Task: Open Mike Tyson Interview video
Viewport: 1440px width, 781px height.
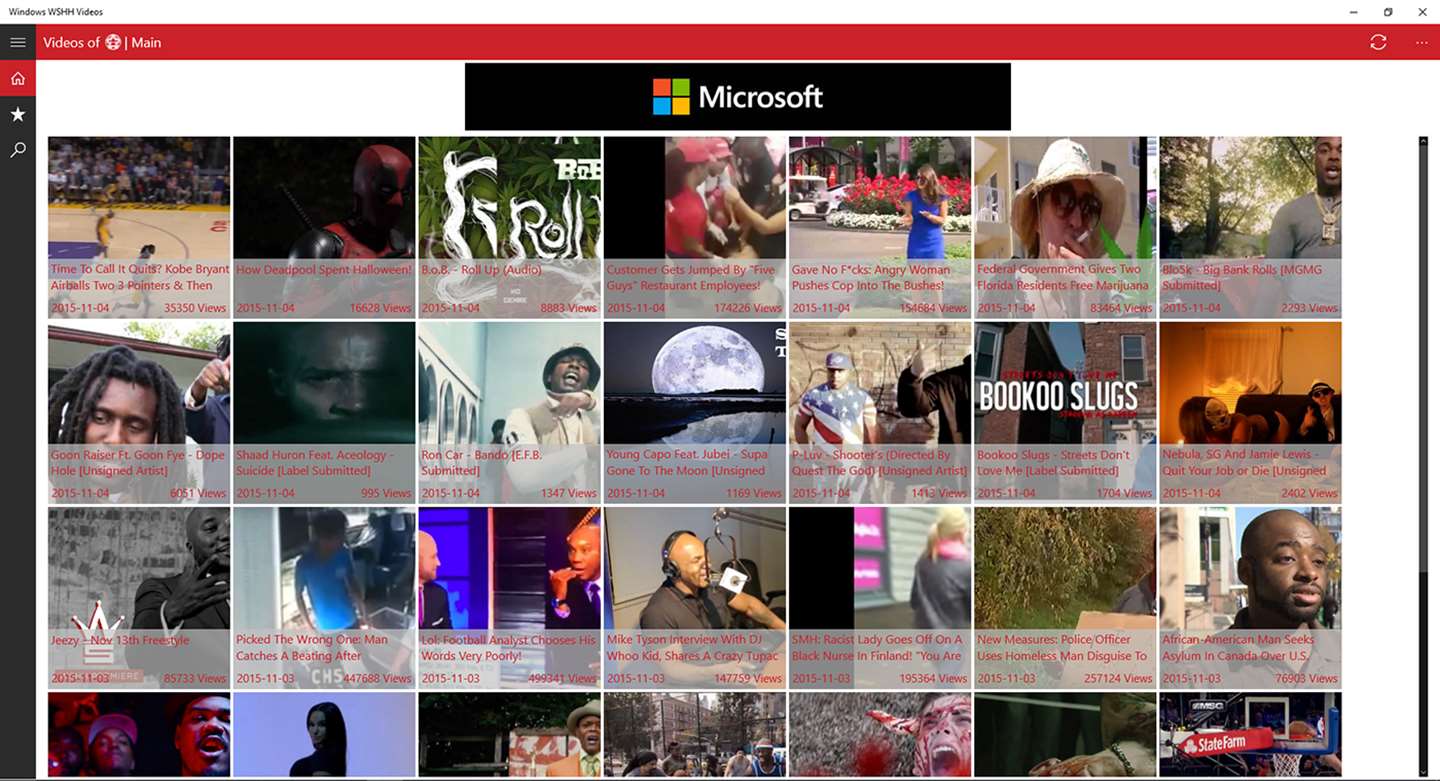Action: (x=694, y=597)
